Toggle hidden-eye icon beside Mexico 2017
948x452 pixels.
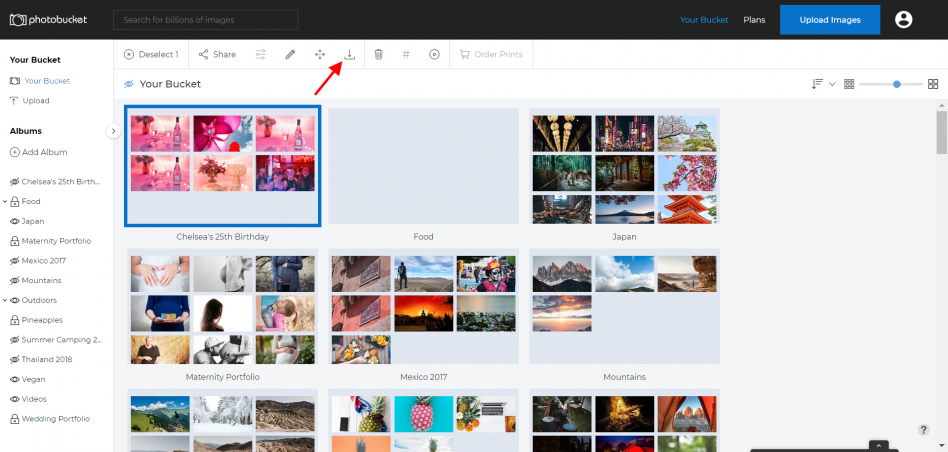(x=15, y=261)
